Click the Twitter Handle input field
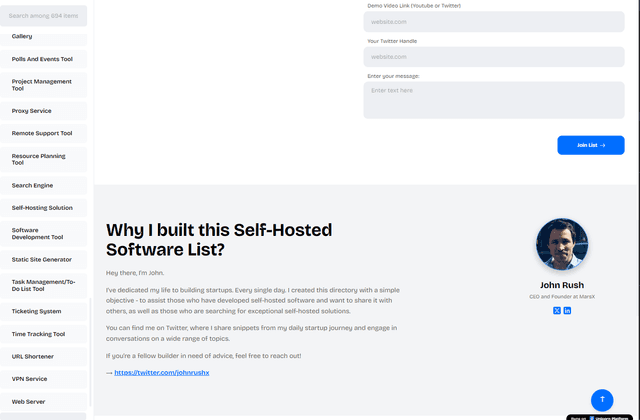Image resolution: width=640 pixels, height=420 pixels. (x=496, y=57)
